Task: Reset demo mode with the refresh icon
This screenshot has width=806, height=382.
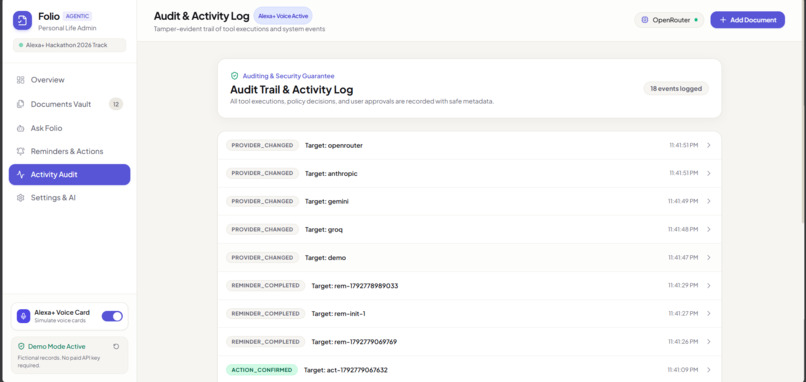Action: pos(116,347)
